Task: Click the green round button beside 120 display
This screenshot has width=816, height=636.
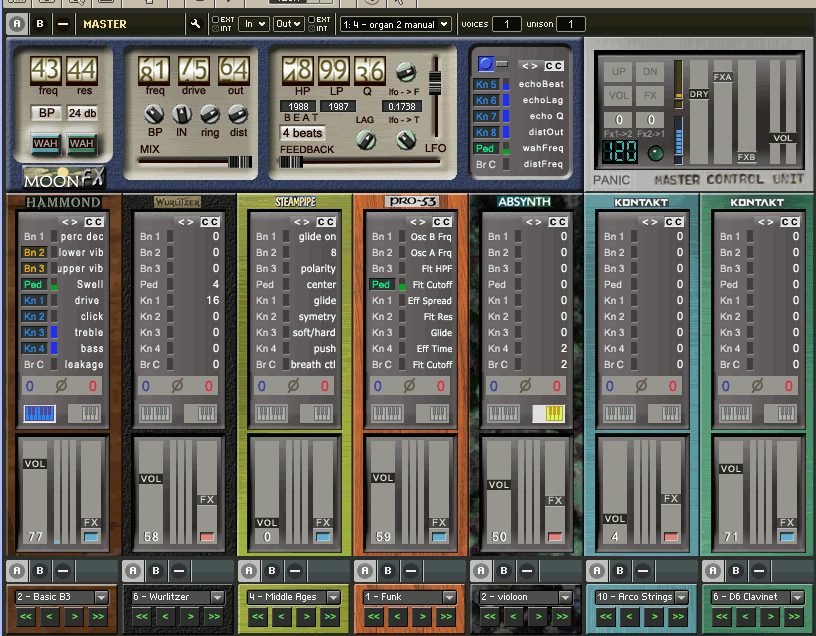Action: (656, 153)
